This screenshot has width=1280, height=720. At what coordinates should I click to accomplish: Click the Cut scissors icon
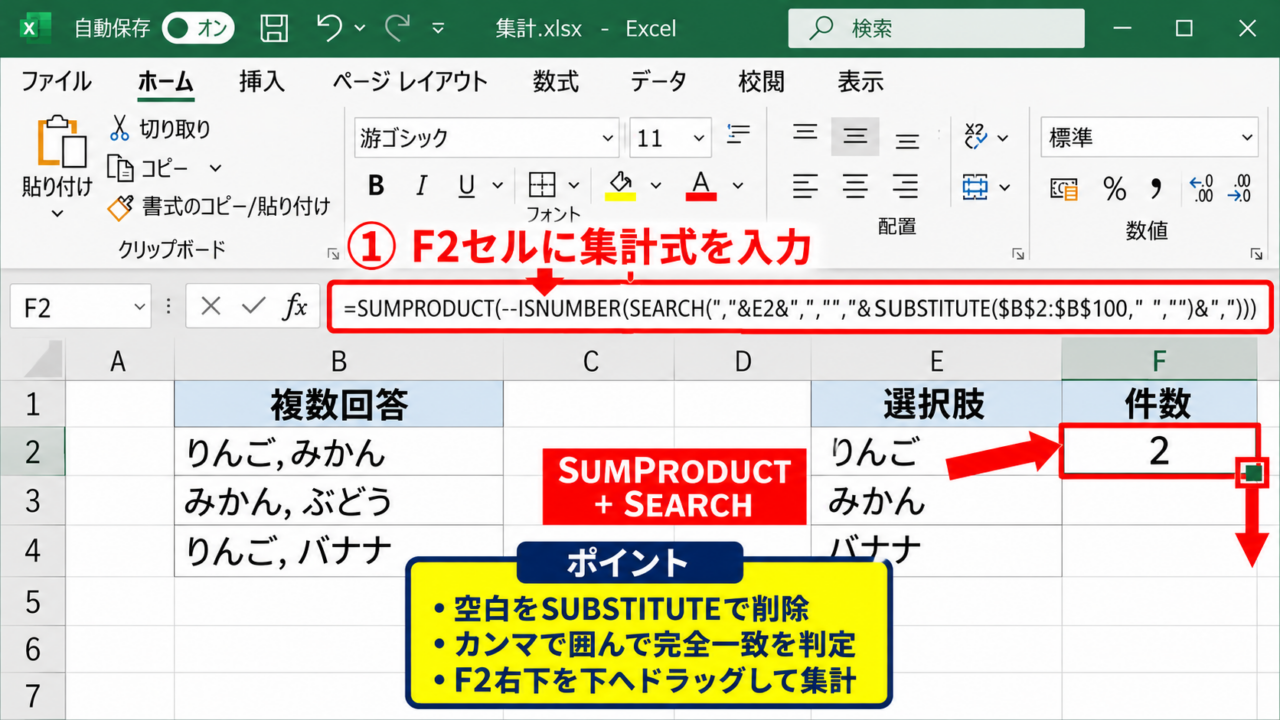pyautogui.click(x=120, y=128)
